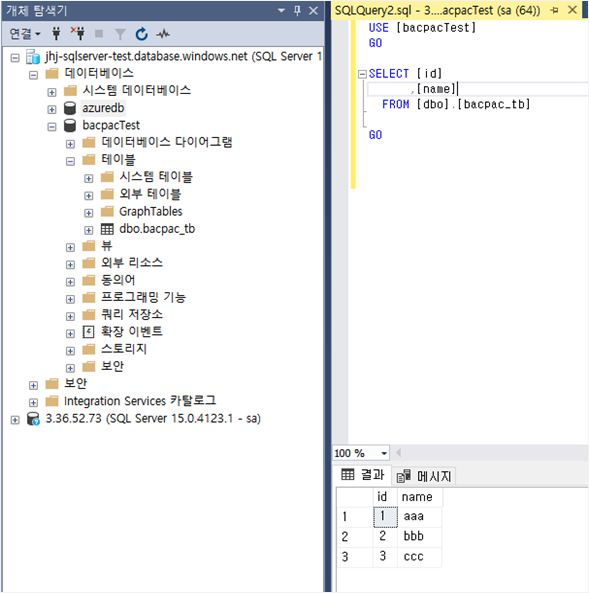Expand the GraphTables folder
The width and height of the screenshot is (589, 593).
[89, 213]
